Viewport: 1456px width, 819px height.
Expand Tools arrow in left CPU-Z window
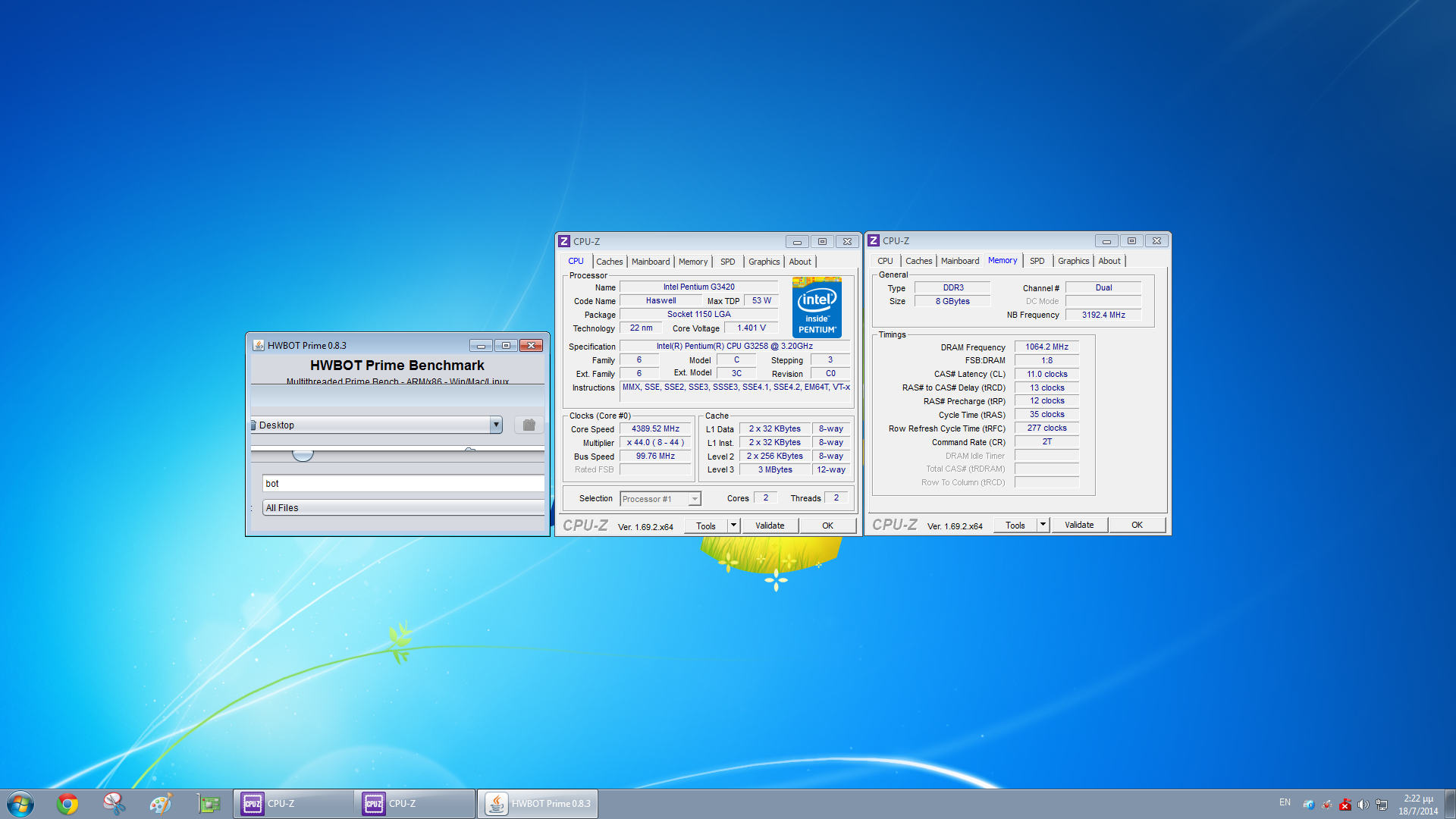tap(733, 526)
